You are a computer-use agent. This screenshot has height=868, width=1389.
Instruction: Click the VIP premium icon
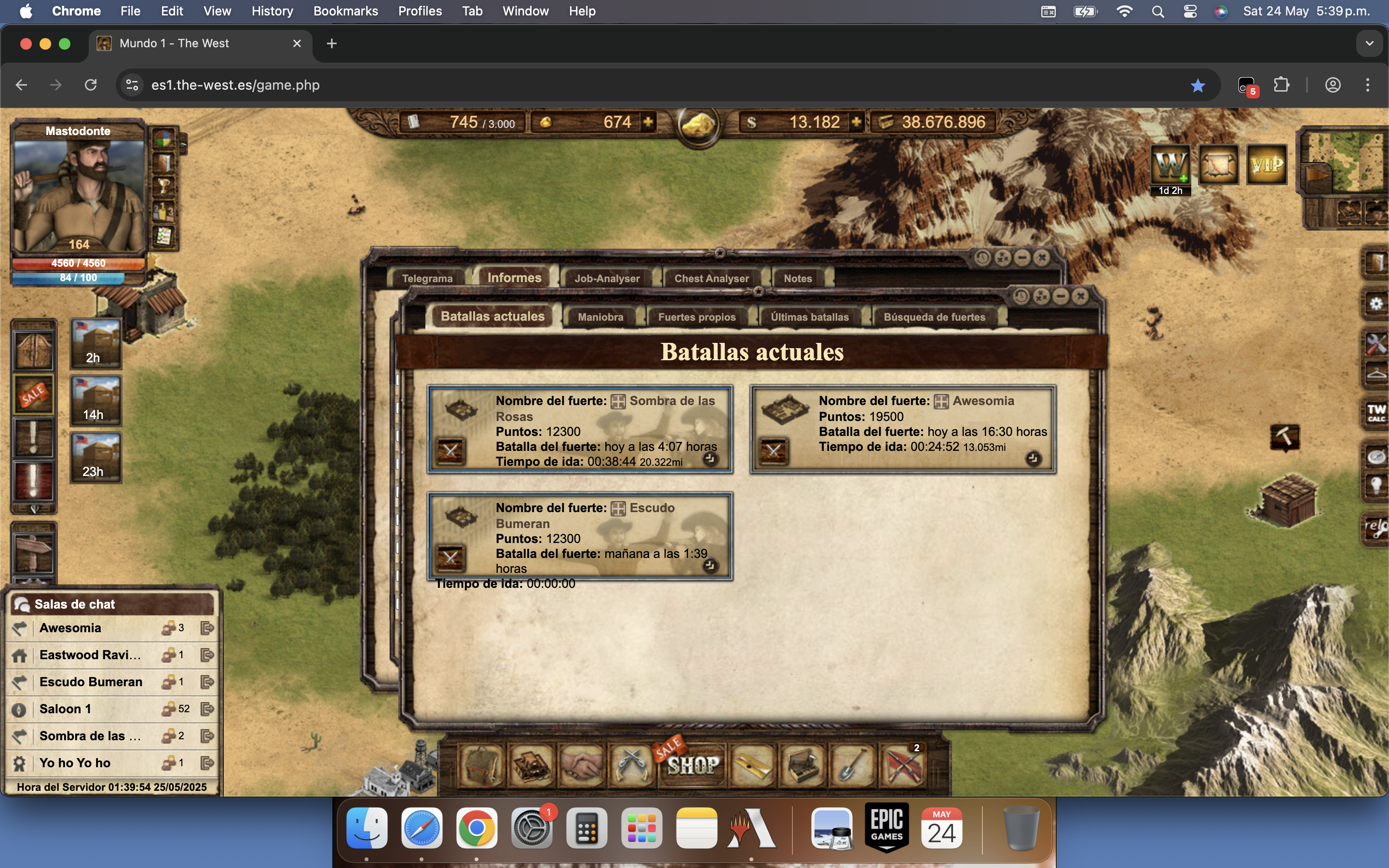click(x=1267, y=165)
